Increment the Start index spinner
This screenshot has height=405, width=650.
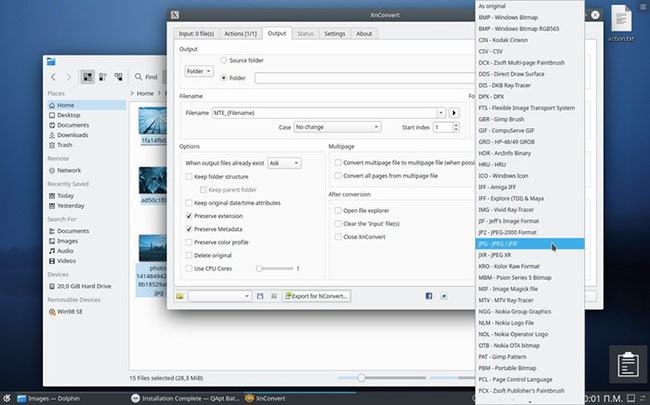pos(456,124)
